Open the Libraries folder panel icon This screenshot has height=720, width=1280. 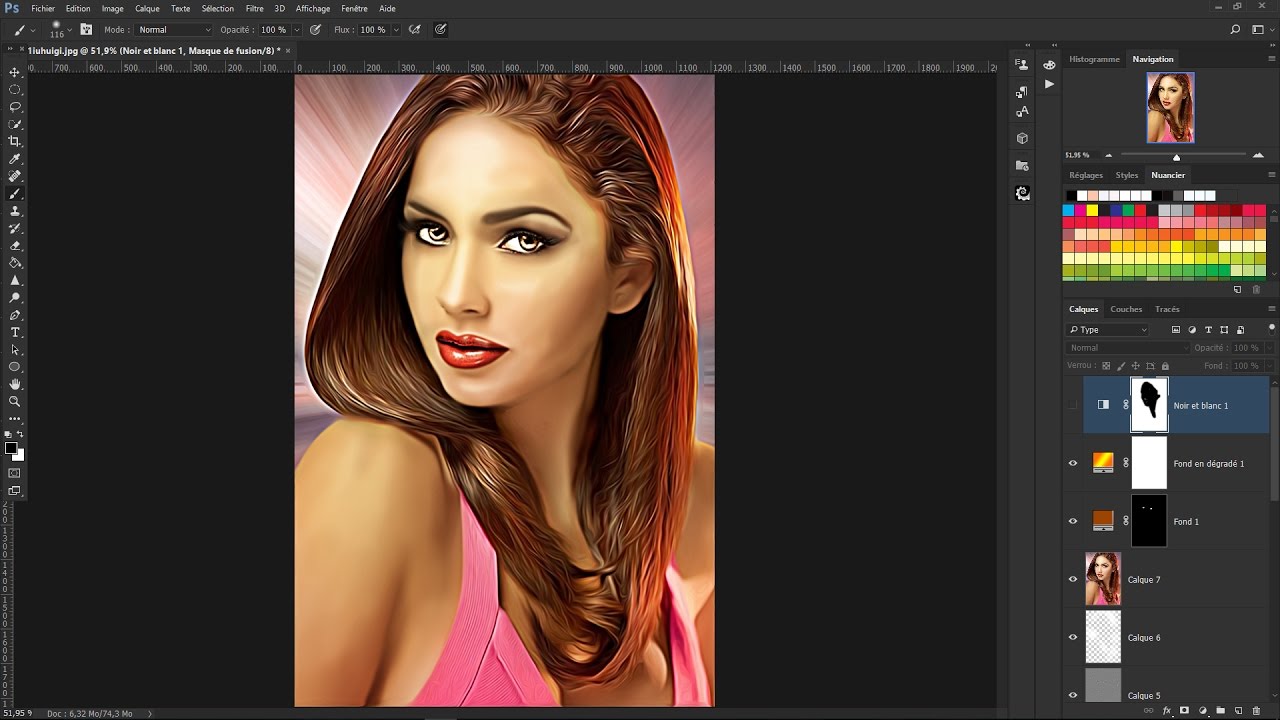pos(1022,165)
